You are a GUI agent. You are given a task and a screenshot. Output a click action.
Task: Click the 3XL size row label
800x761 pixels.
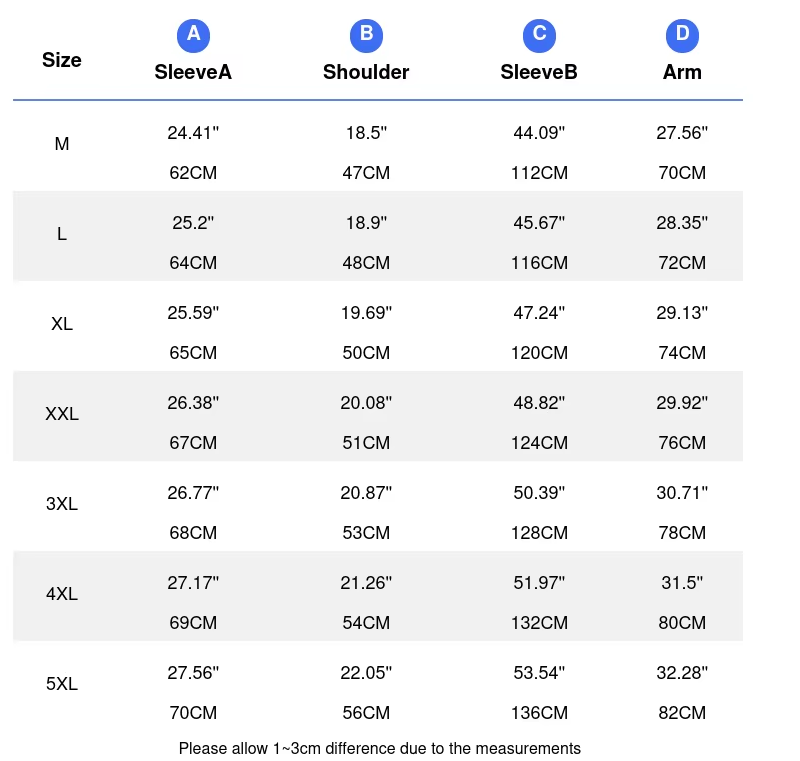[x=62, y=504]
